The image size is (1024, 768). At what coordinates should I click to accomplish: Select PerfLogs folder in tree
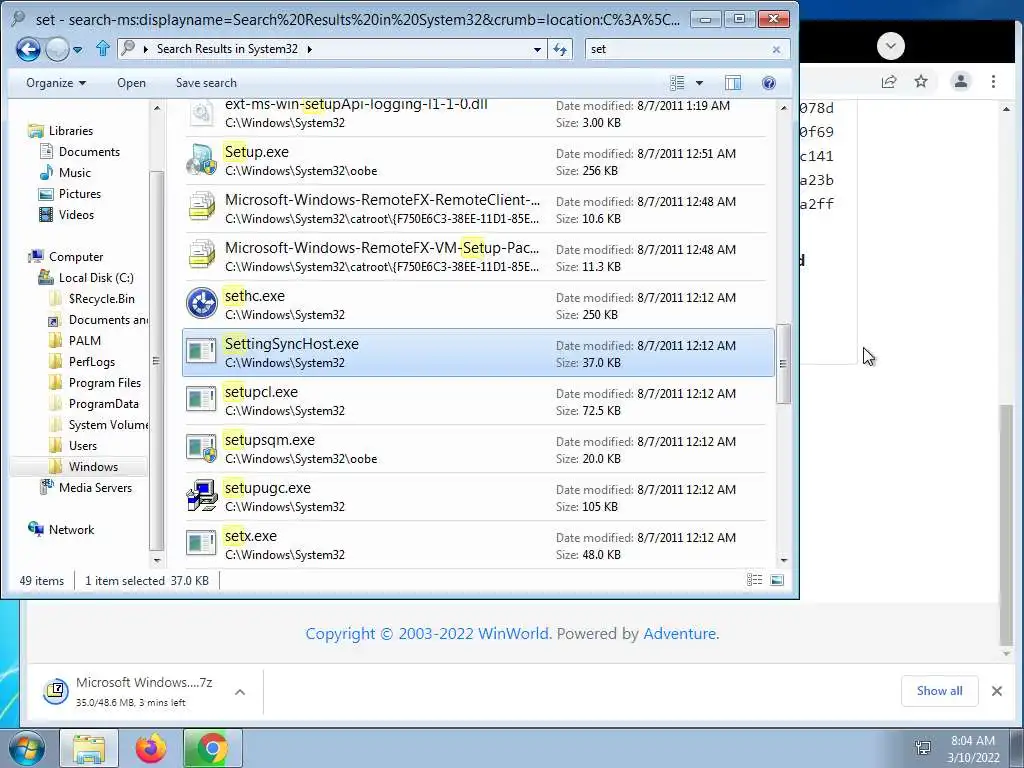tap(91, 362)
